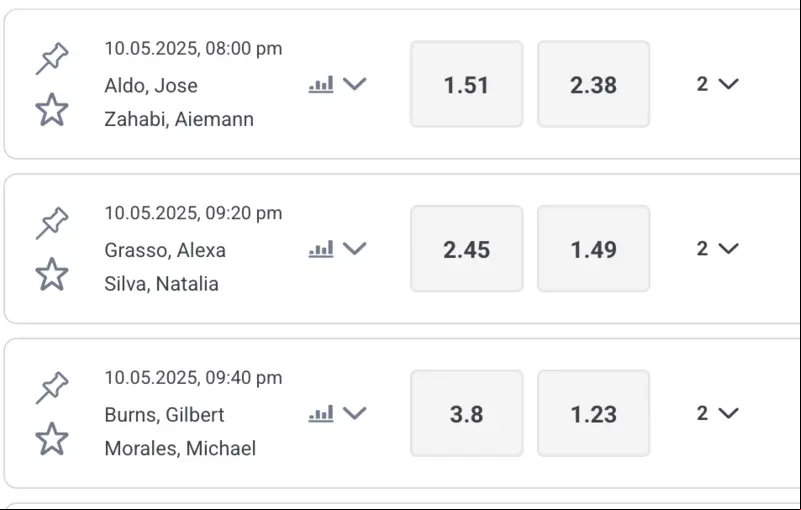Pin the Aldo vs Zahabi fight
The width and height of the screenshot is (801, 510).
point(52,58)
